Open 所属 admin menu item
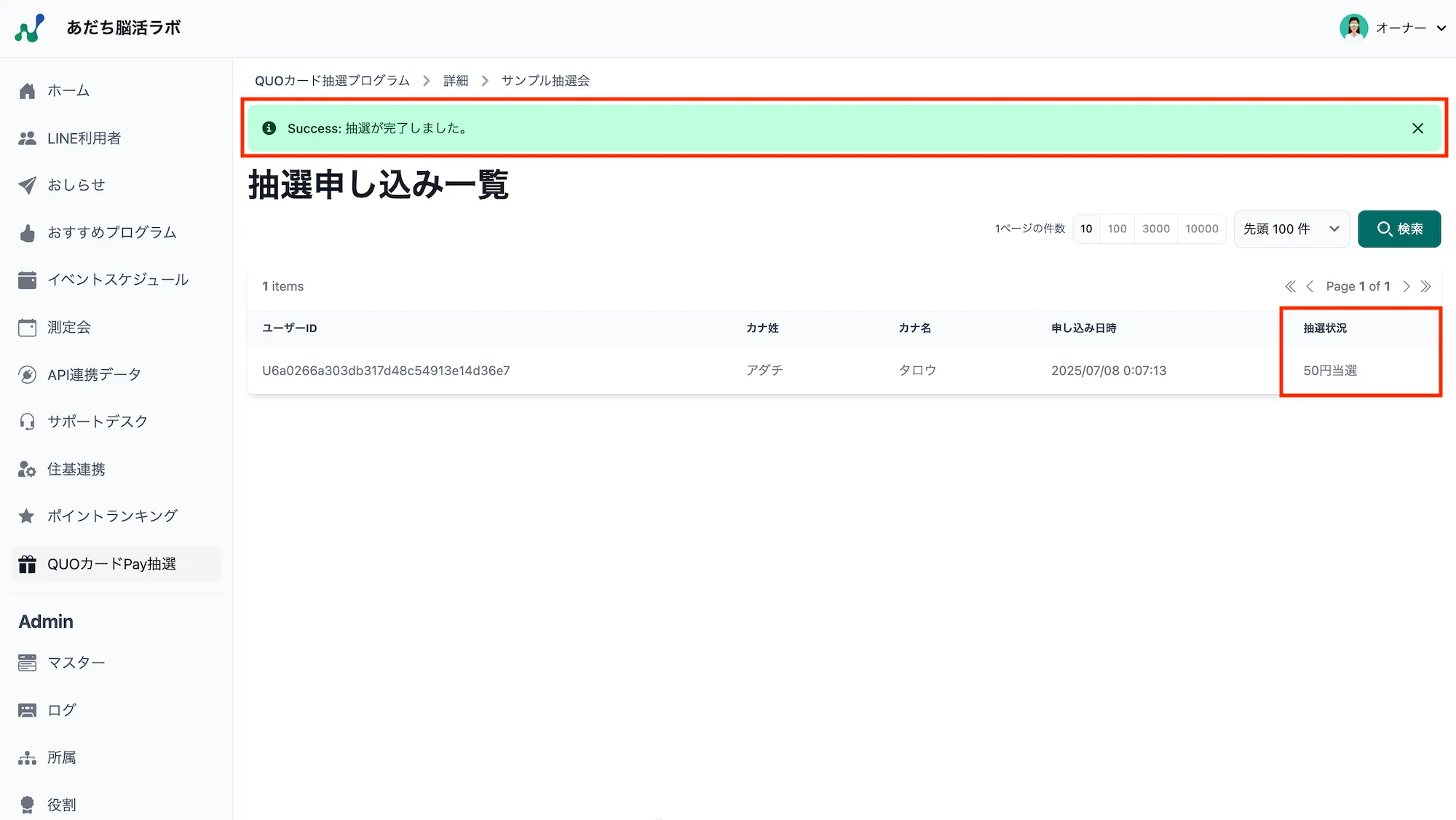Screen dimensions: 1456x820 click(x=116, y=758)
